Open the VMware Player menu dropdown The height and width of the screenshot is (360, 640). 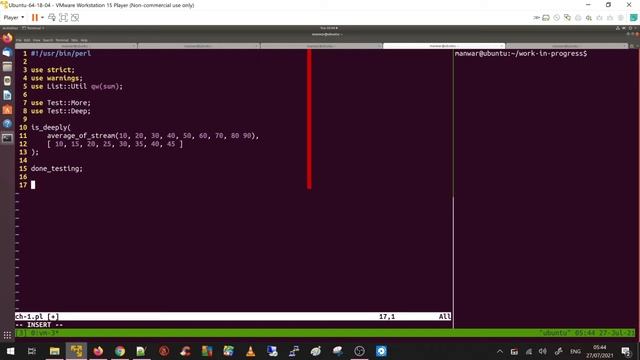pos(14,18)
